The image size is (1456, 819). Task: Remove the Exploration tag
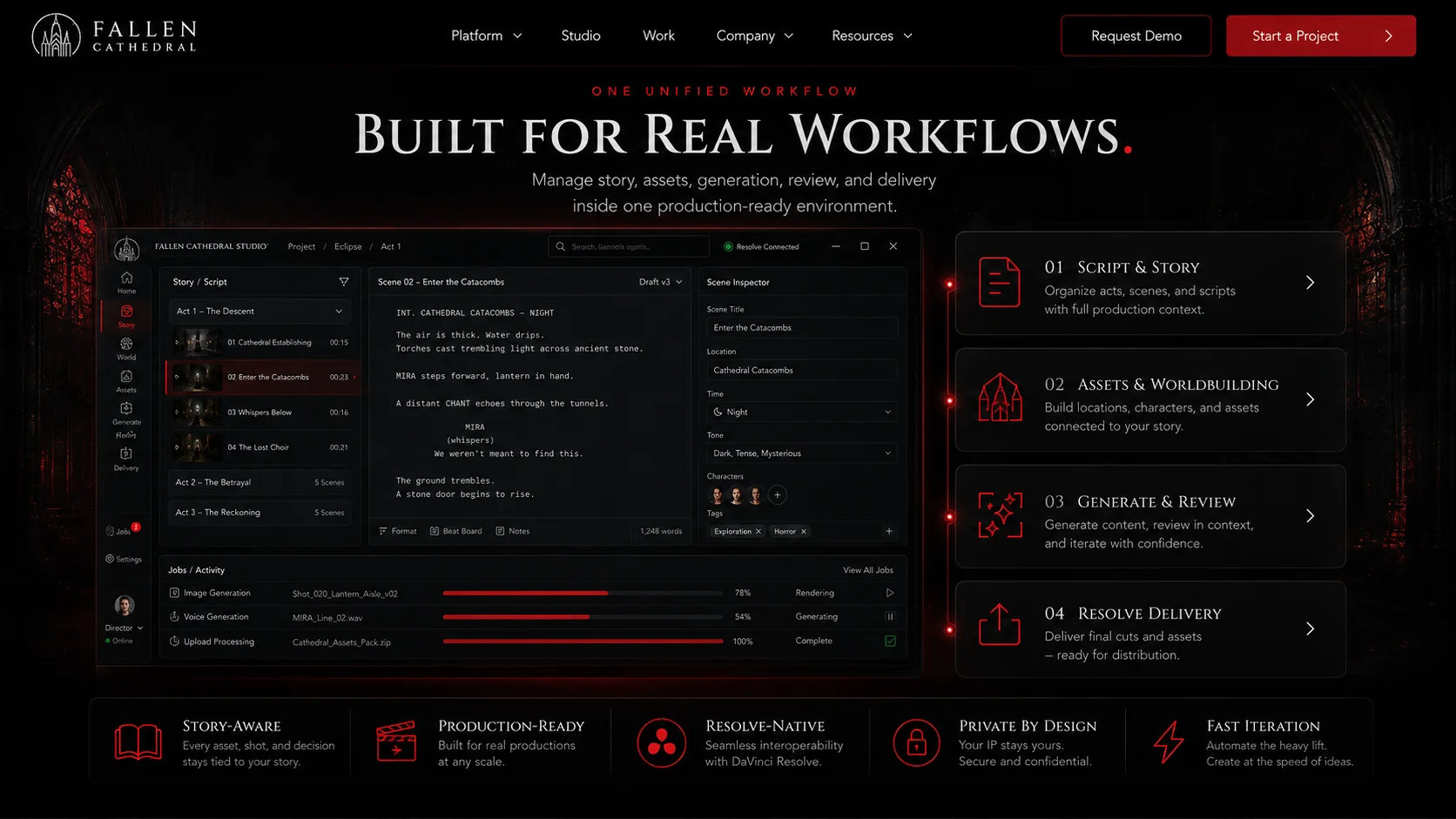[758, 531]
